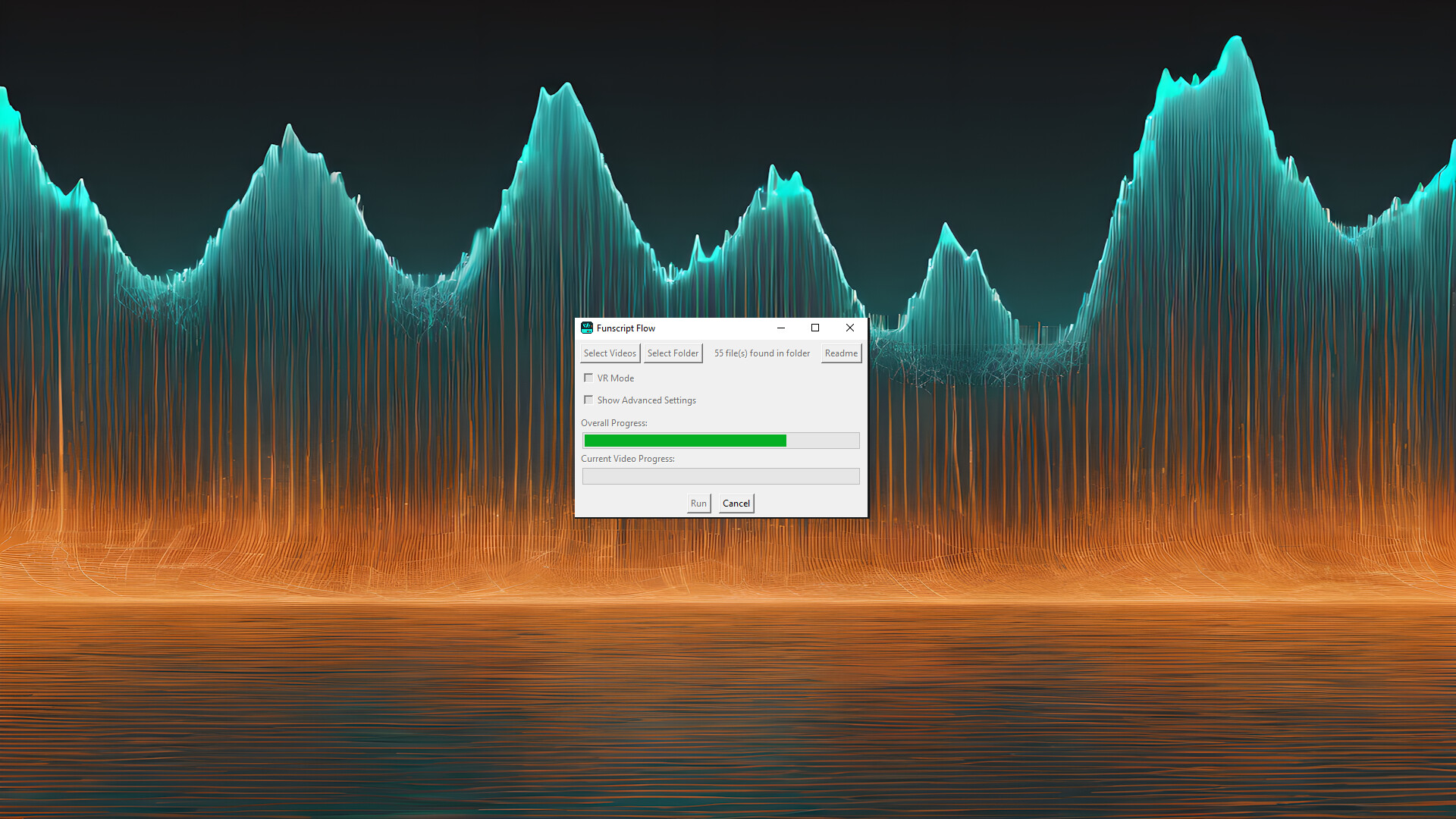
Task: Click Select Videos
Action: coord(610,353)
